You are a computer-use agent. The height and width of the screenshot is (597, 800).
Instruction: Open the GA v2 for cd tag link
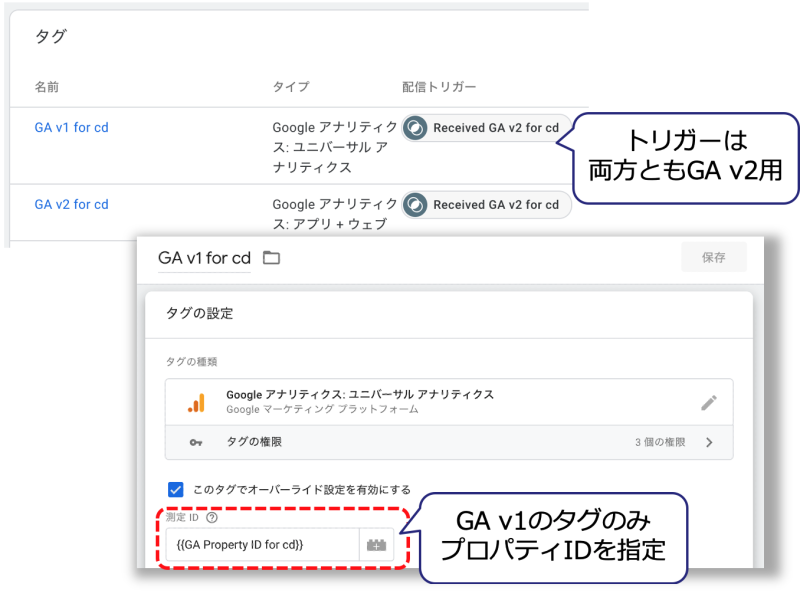pos(71,205)
